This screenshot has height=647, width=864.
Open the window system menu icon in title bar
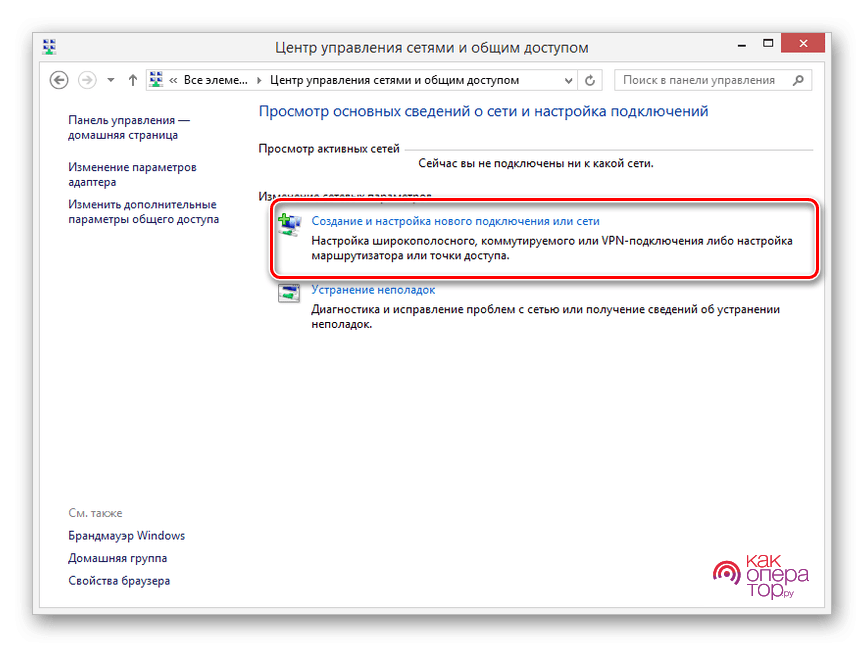(x=50, y=46)
